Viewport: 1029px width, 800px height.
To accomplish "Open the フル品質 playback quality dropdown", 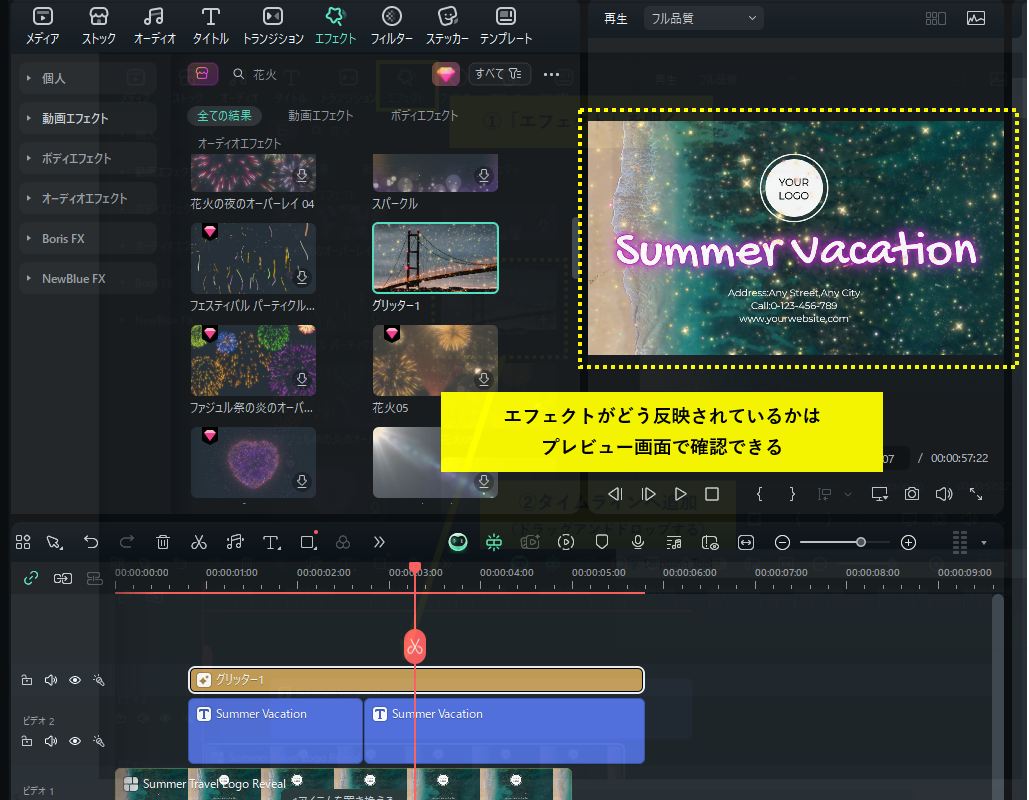I will [x=703, y=18].
